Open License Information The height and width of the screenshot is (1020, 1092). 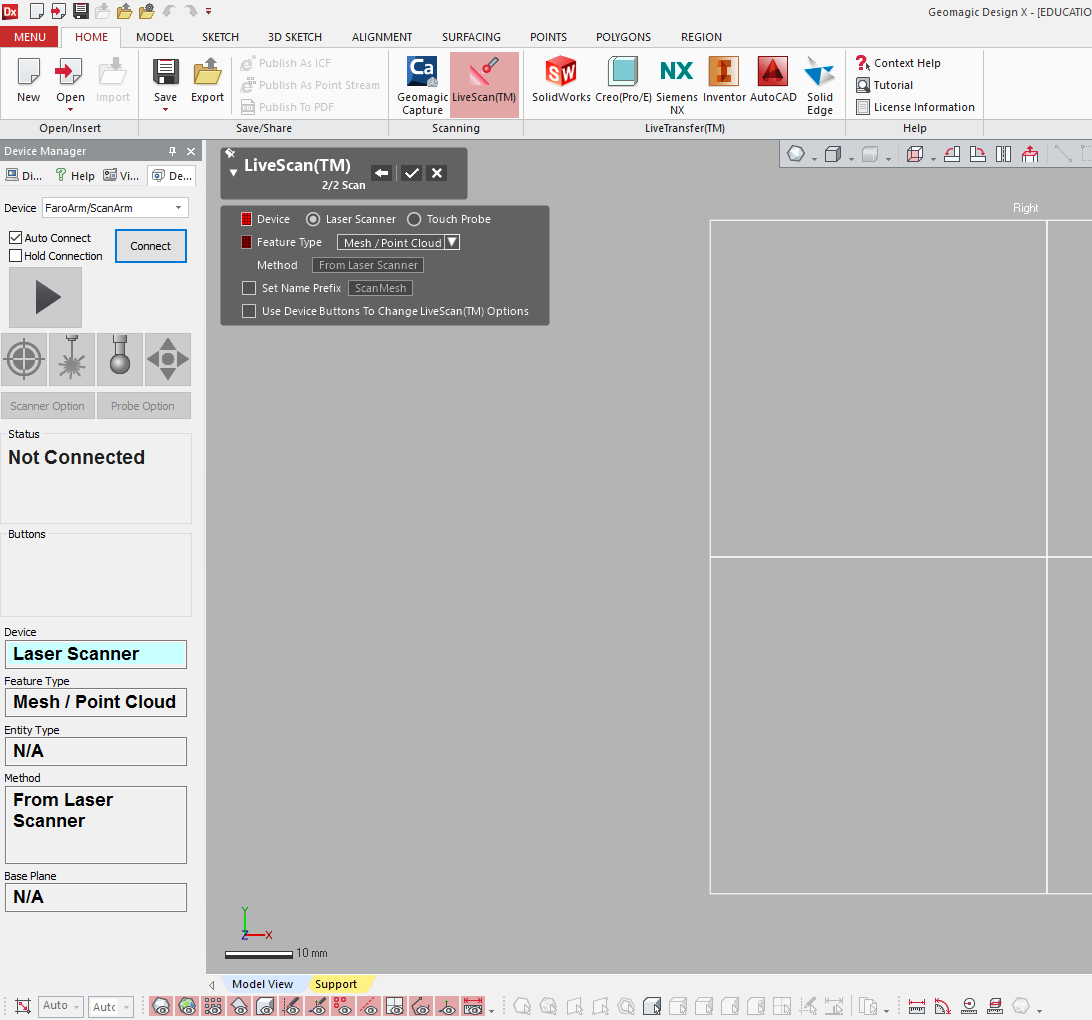[915, 107]
